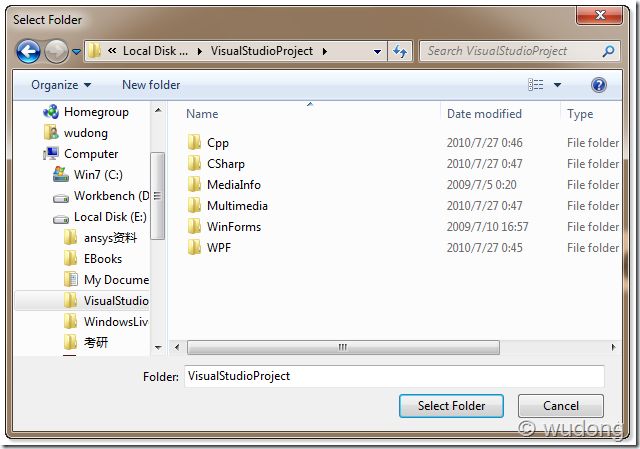This screenshot has height=449, width=640.
Task: Select Homegroup in navigation pane
Action: (x=96, y=112)
